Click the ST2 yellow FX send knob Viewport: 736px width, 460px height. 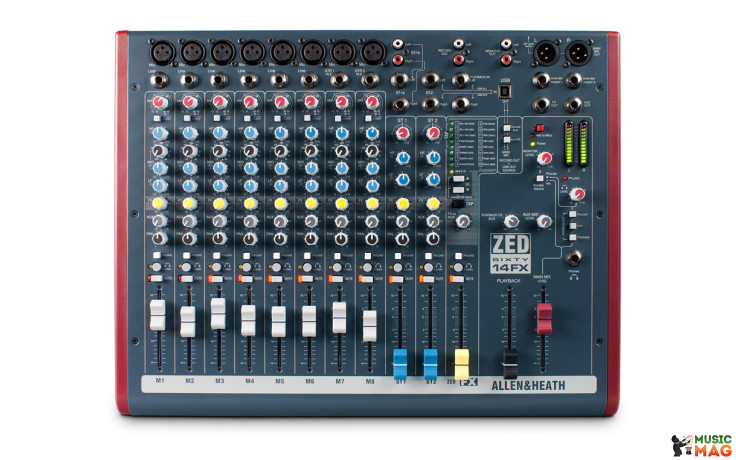pyautogui.click(x=433, y=204)
